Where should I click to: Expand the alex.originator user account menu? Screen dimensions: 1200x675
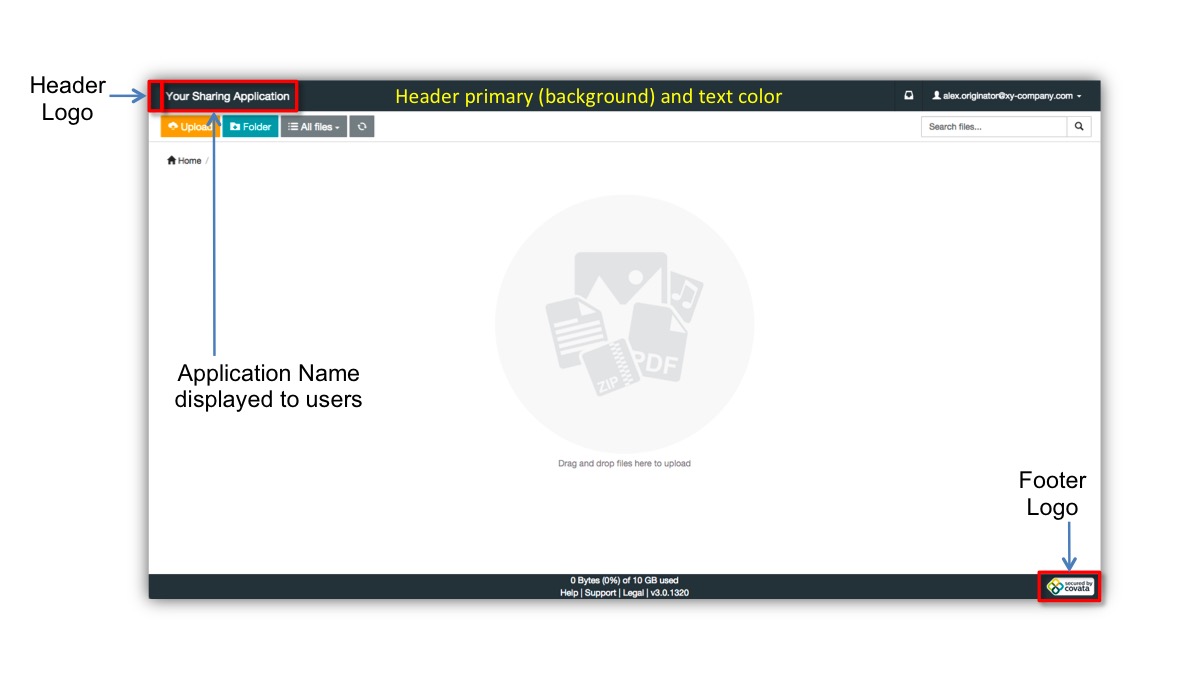1006,96
